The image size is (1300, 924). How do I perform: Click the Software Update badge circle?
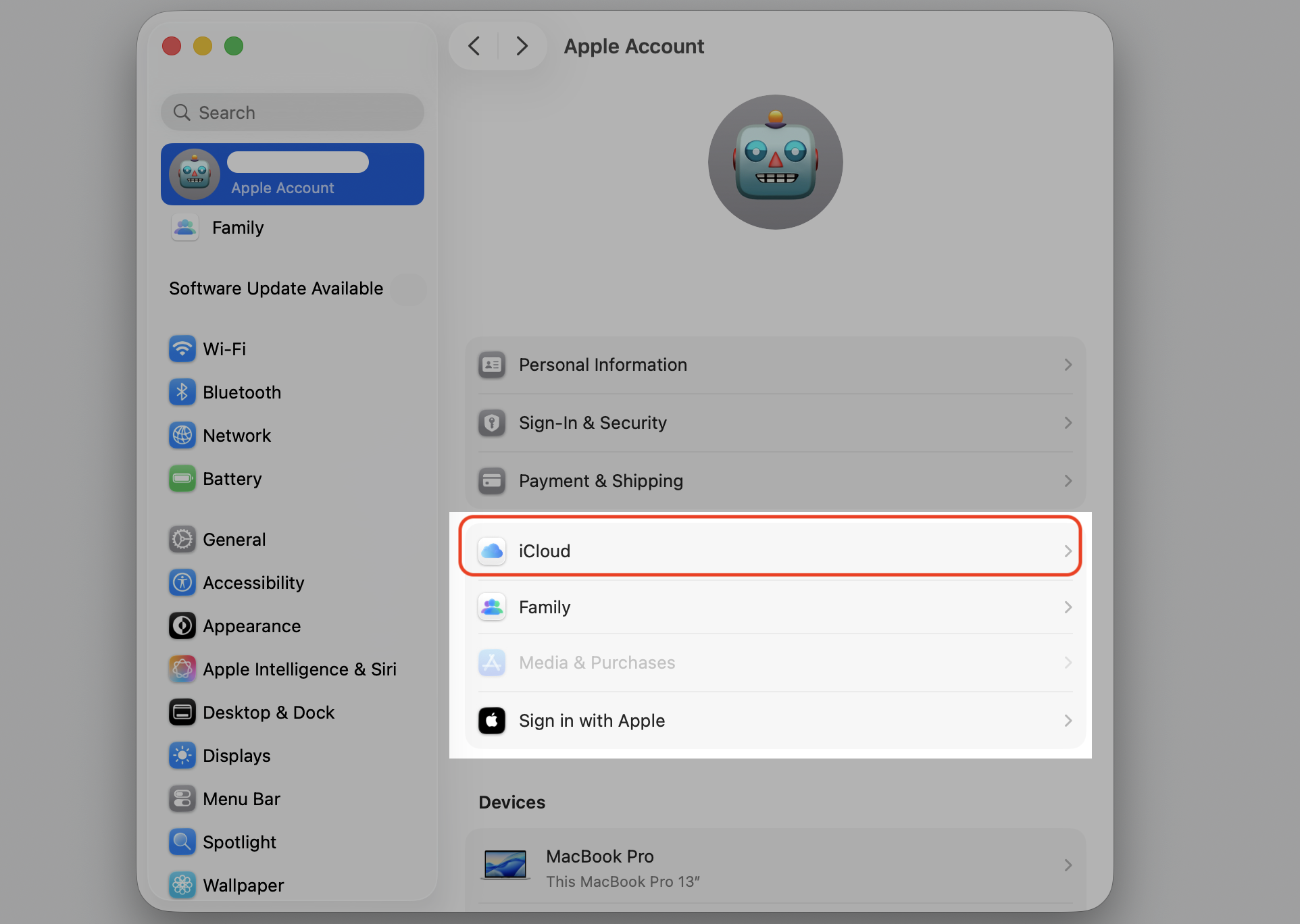tap(409, 289)
